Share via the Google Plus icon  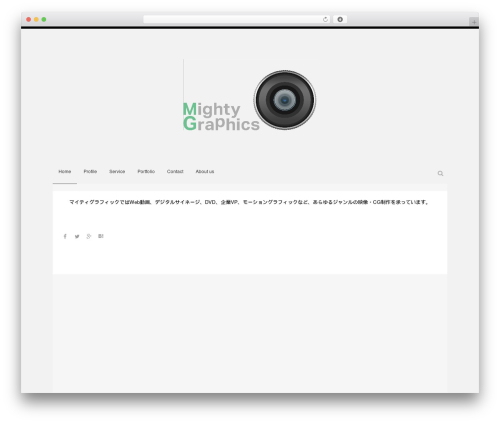tap(89, 236)
